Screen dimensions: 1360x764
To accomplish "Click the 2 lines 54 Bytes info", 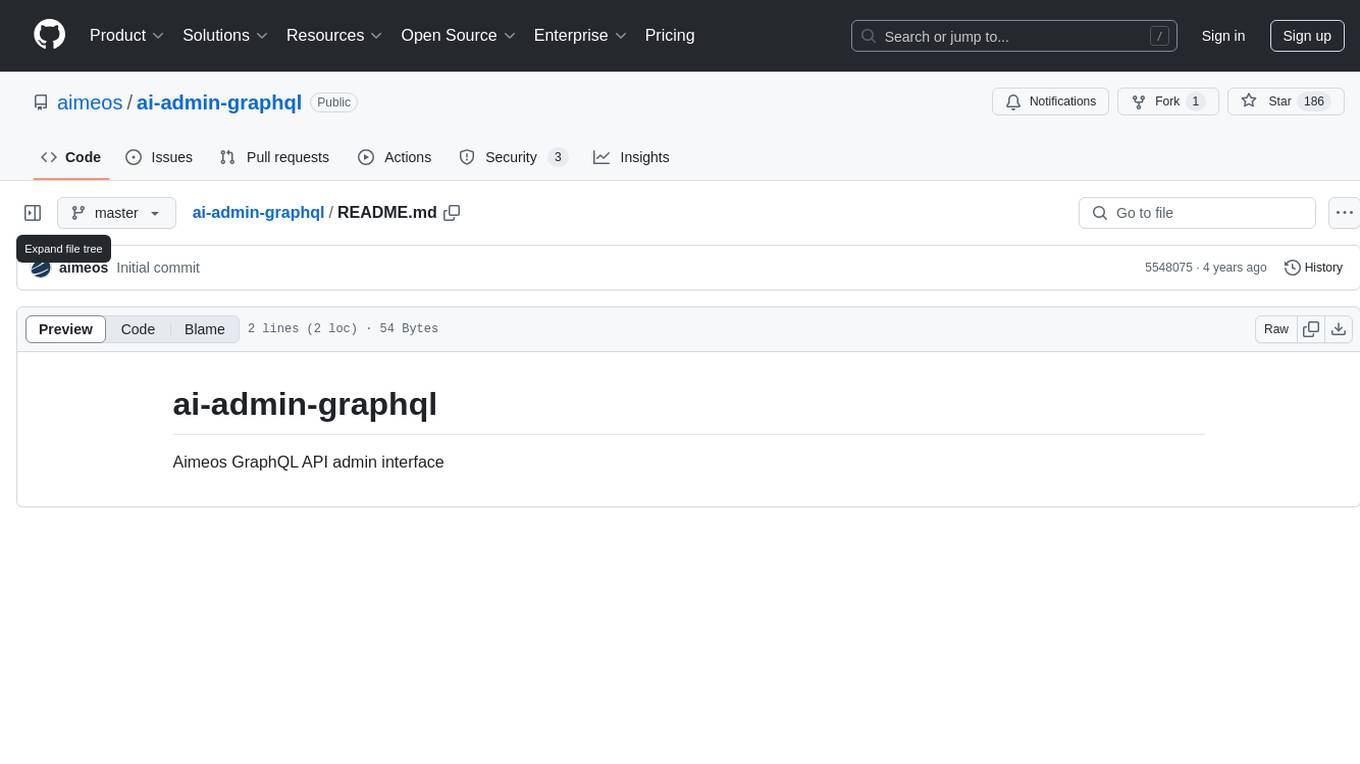I will [343, 329].
